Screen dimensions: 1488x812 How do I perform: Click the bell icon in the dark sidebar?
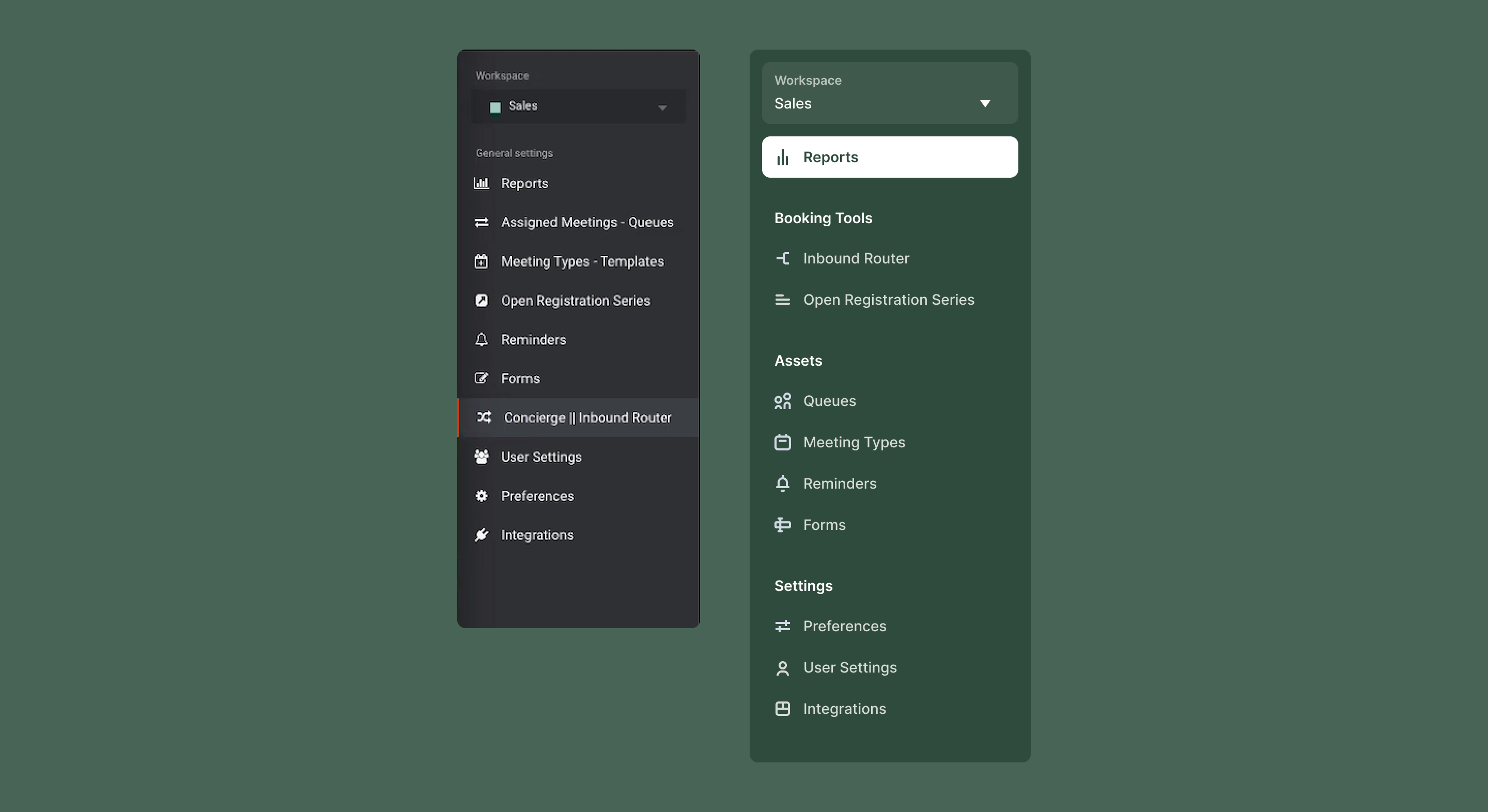(x=481, y=339)
